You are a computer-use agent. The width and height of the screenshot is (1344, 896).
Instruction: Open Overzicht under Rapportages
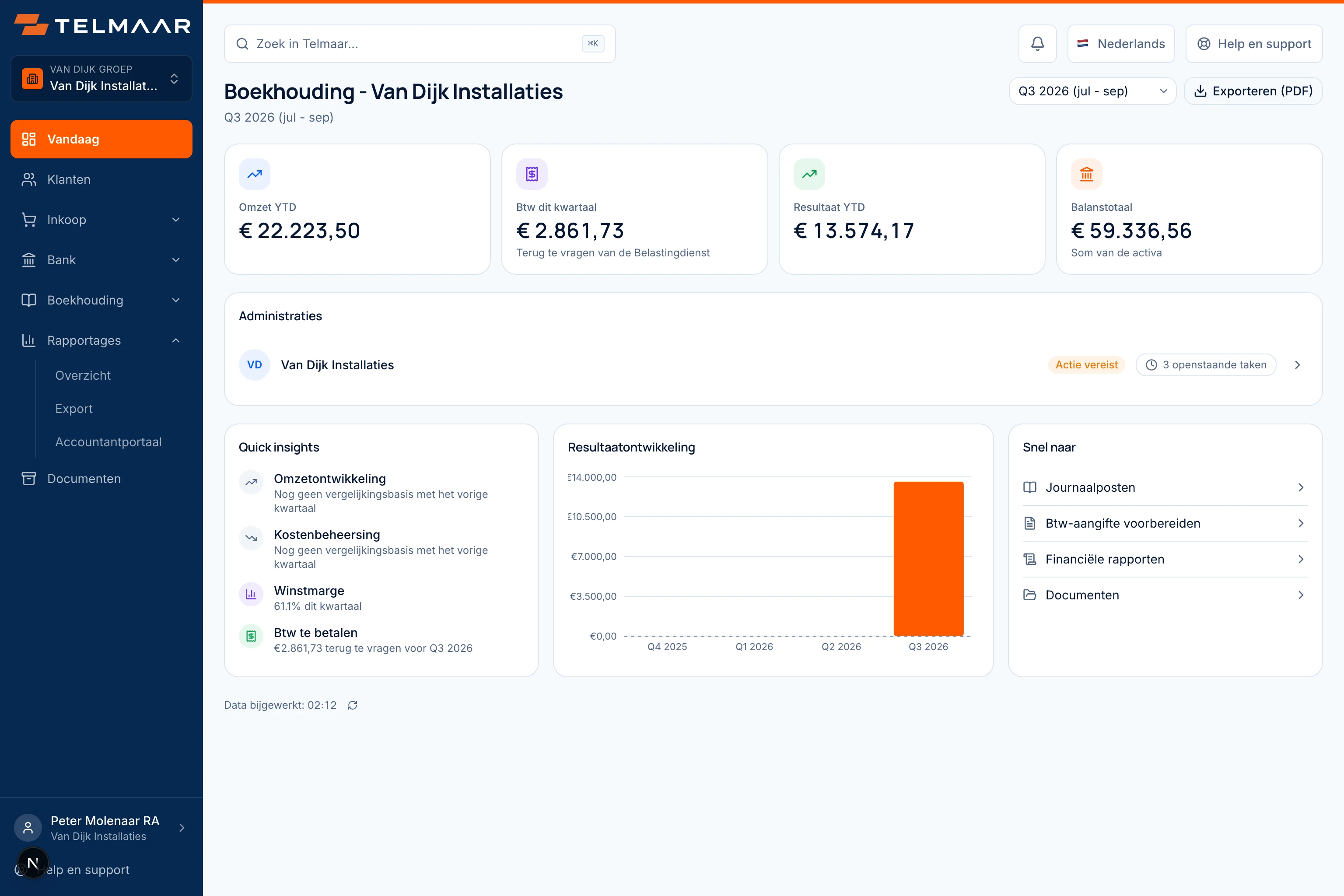83,375
